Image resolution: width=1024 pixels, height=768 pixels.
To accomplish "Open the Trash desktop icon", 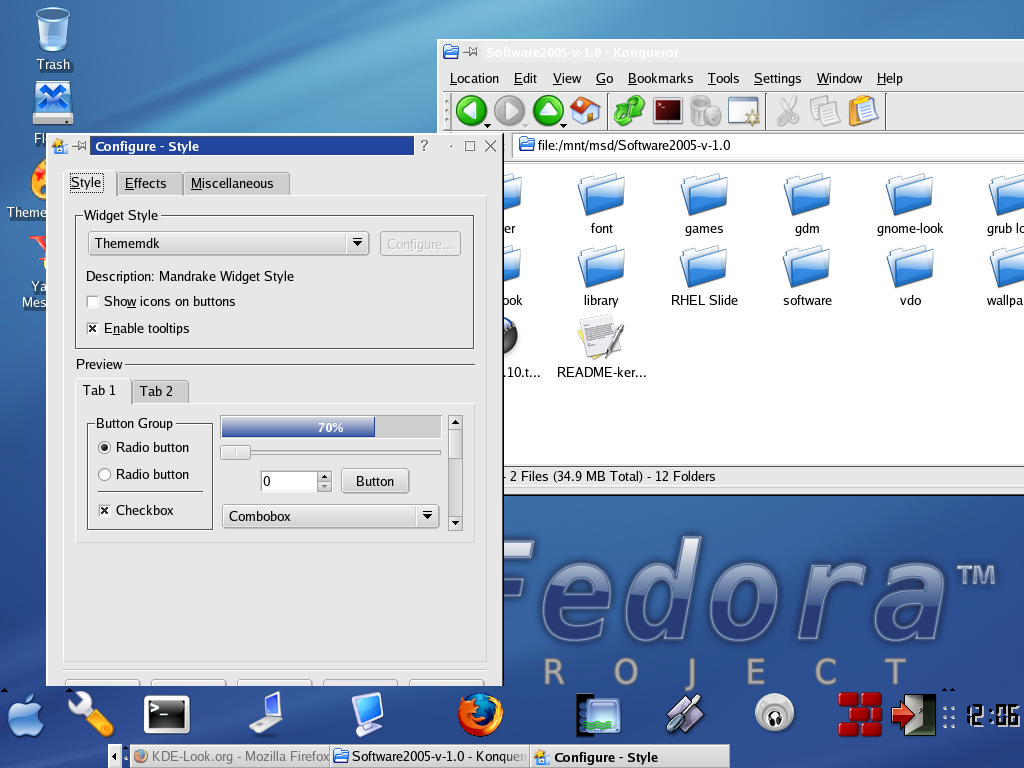I will click(x=53, y=39).
